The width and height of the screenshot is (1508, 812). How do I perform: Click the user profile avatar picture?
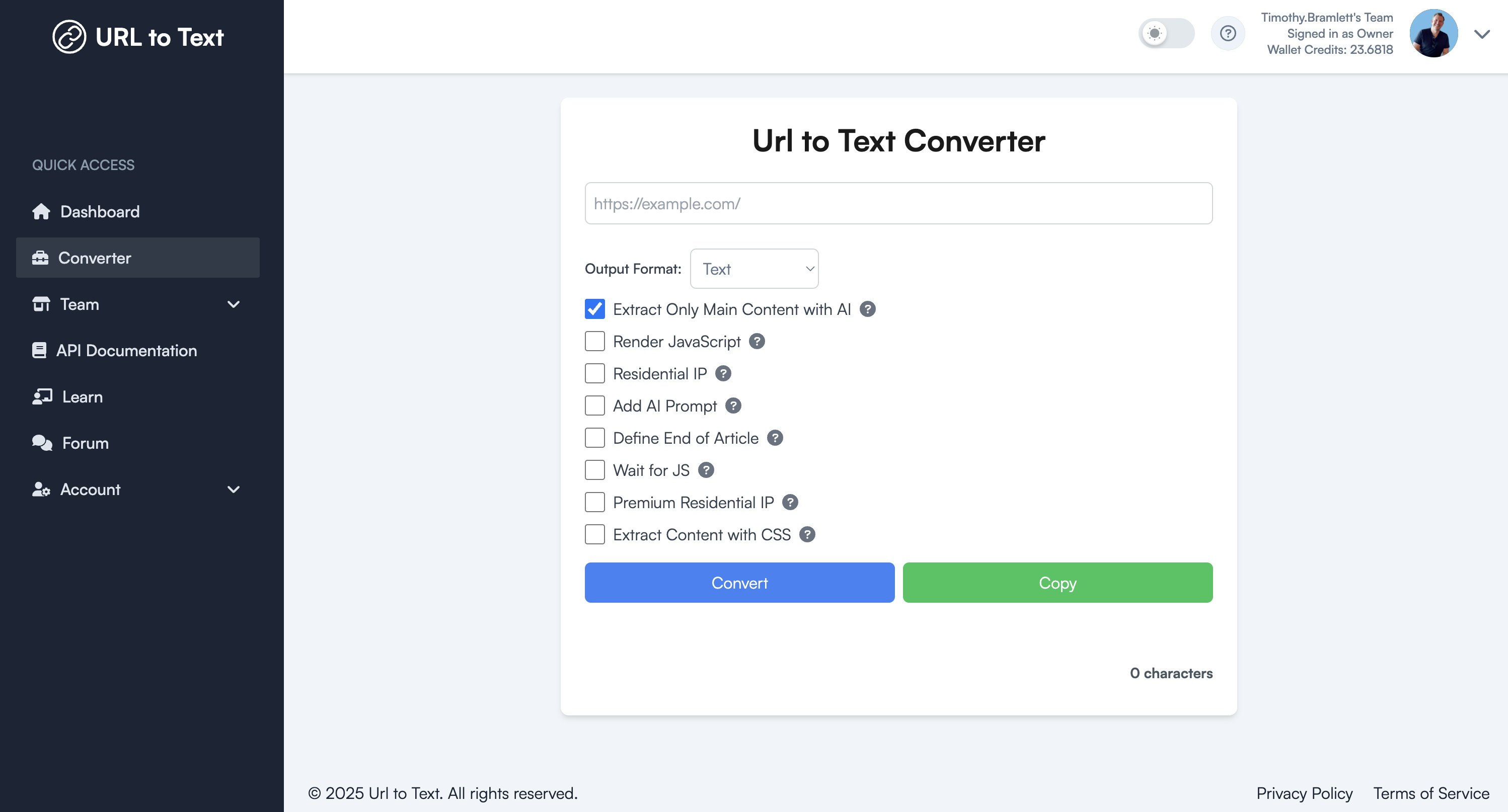point(1433,33)
